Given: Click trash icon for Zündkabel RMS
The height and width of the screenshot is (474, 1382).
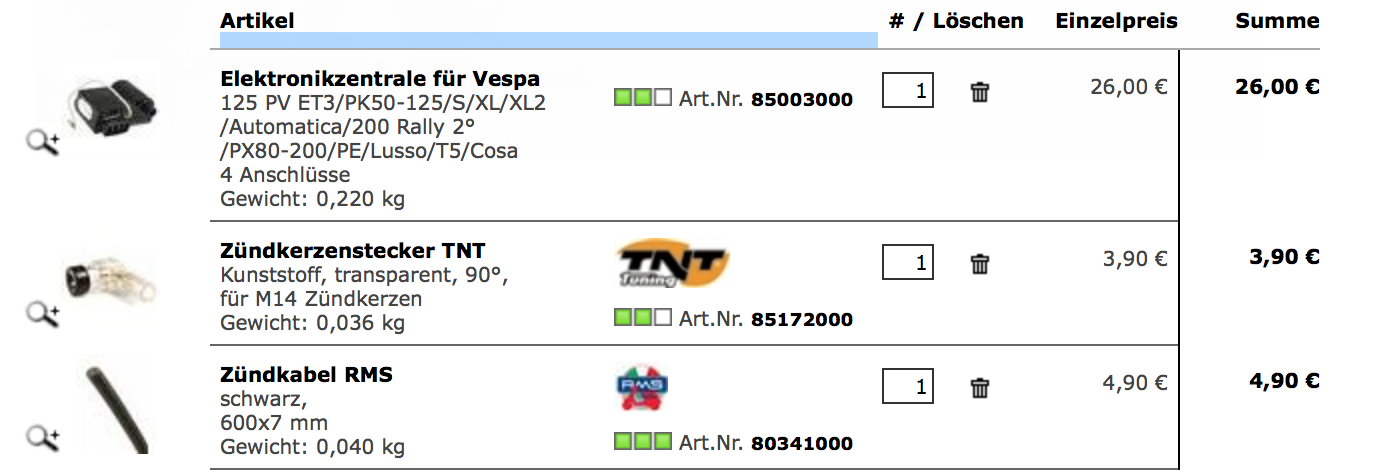Looking at the screenshot, I should (x=980, y=388).
